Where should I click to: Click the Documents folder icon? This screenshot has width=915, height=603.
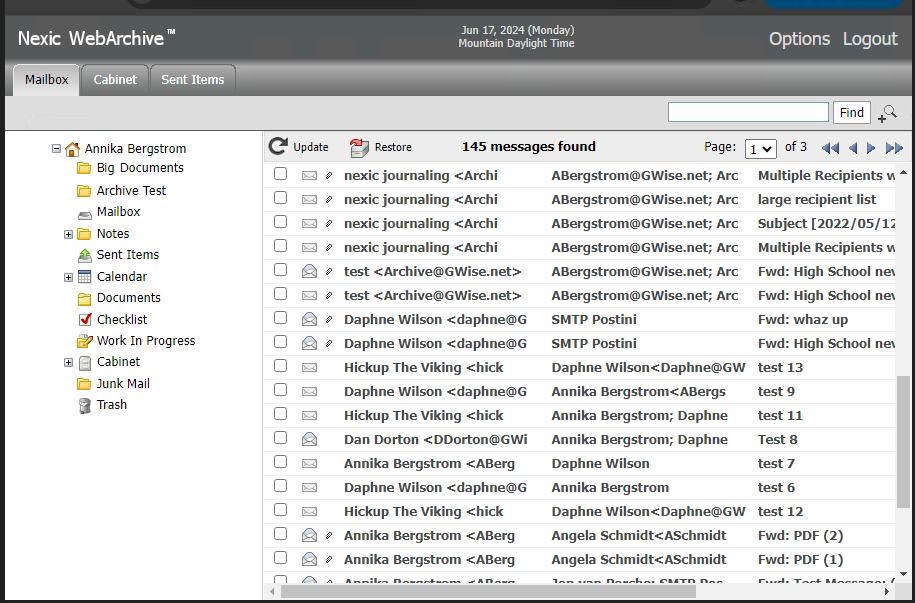(84, 299)
